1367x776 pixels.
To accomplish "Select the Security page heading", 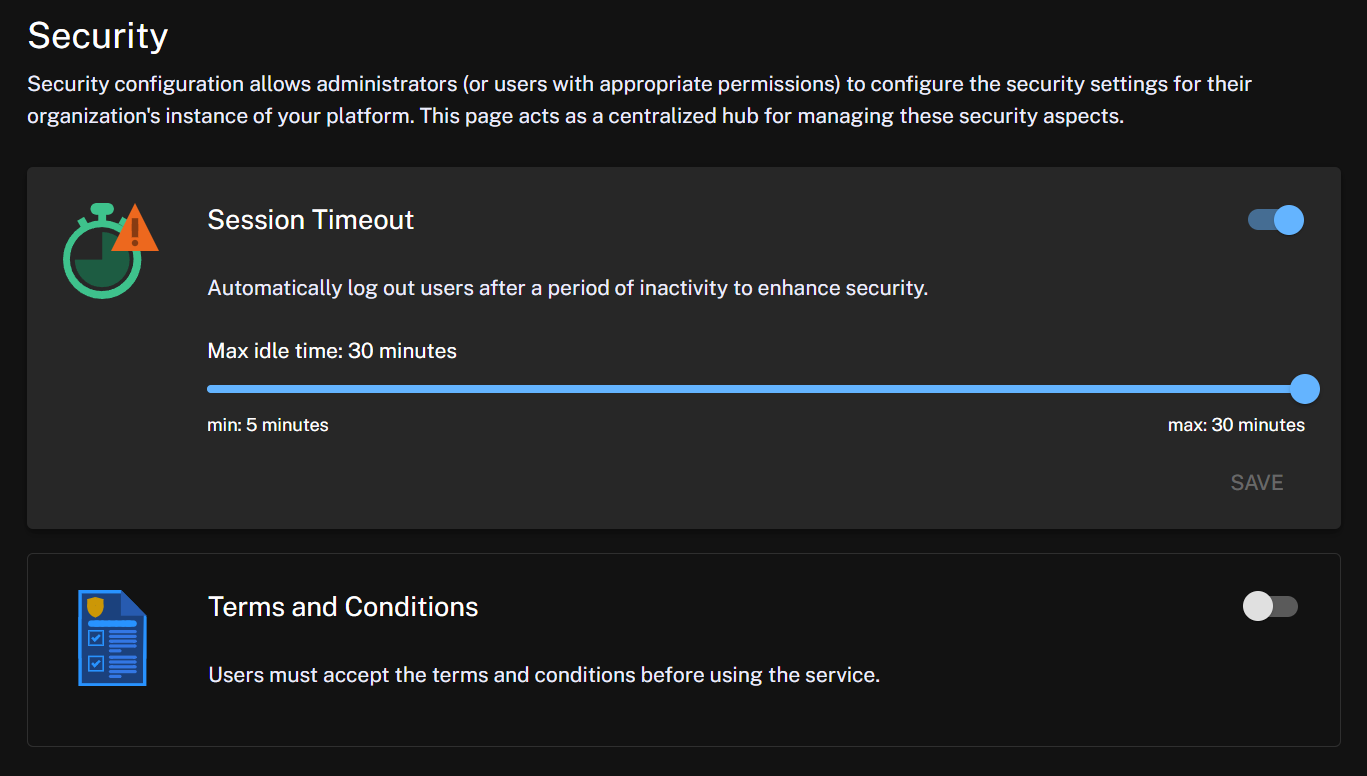I will pyautogui.click(x=97, y=36).
